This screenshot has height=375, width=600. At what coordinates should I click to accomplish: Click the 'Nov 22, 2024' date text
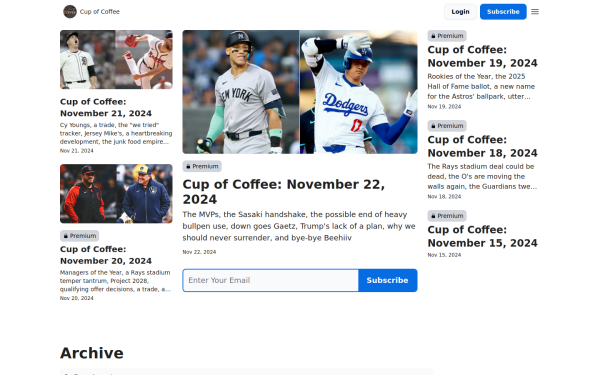point(199,252)
